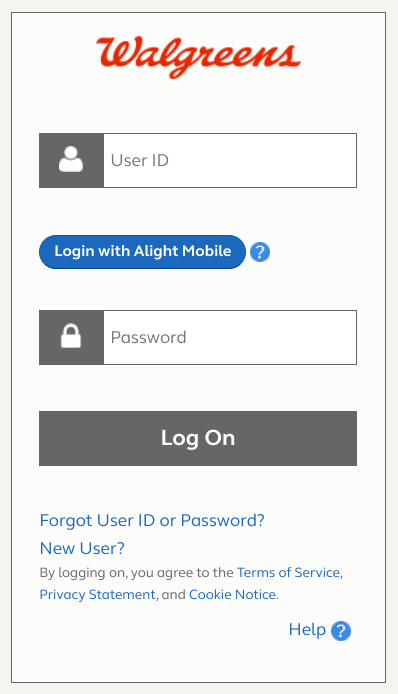Click Login with Alight Mobile button
Viewport: 398px width, 694px height.
(x=142, y=252)
